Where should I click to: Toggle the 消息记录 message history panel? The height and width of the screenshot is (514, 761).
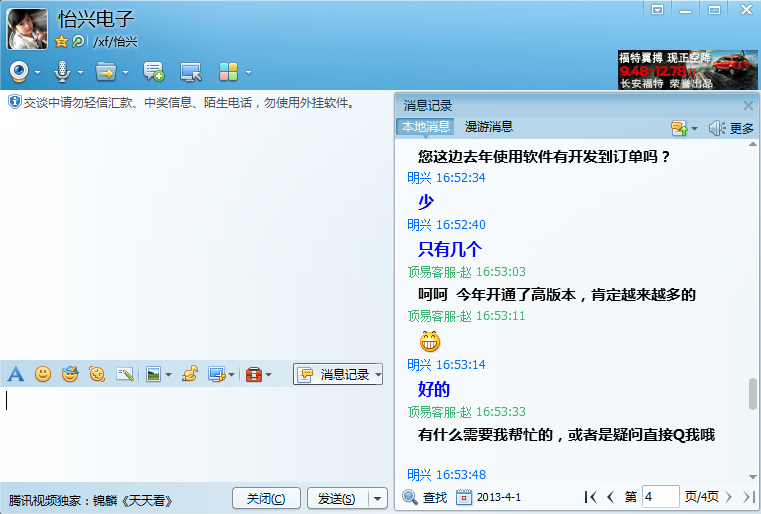[x=336, y=374]
